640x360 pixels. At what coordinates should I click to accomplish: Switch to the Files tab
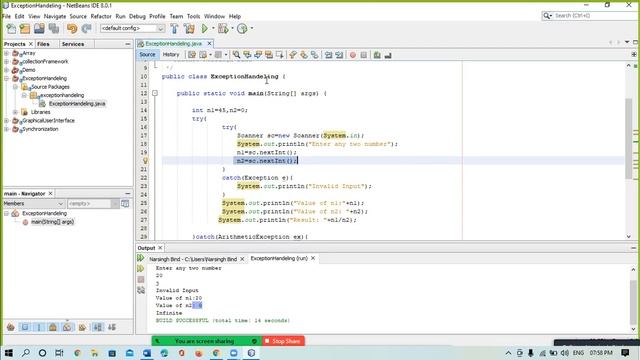[x=43, y=44]
